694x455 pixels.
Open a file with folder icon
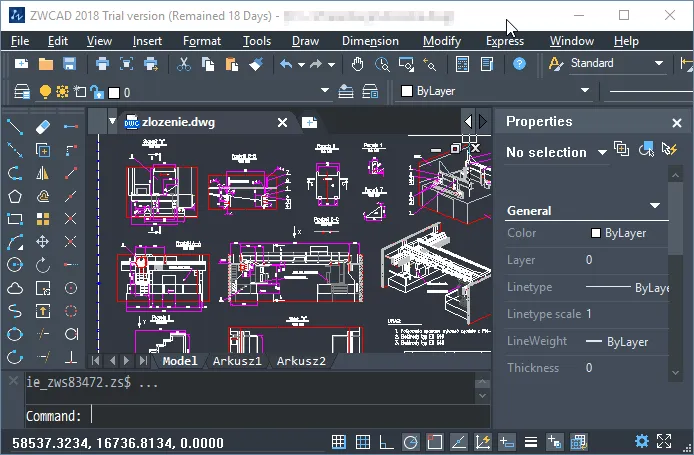[46, 64]
